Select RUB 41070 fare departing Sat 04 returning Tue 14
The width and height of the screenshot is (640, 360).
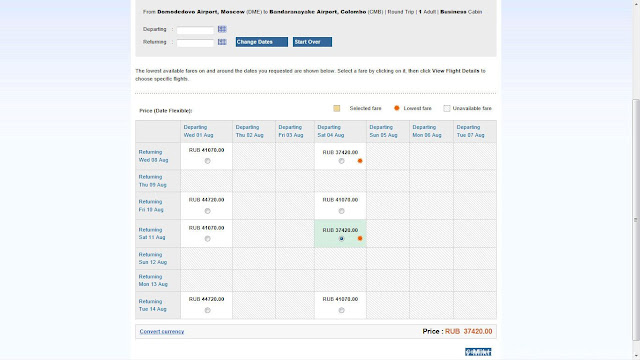coord(341,310)
